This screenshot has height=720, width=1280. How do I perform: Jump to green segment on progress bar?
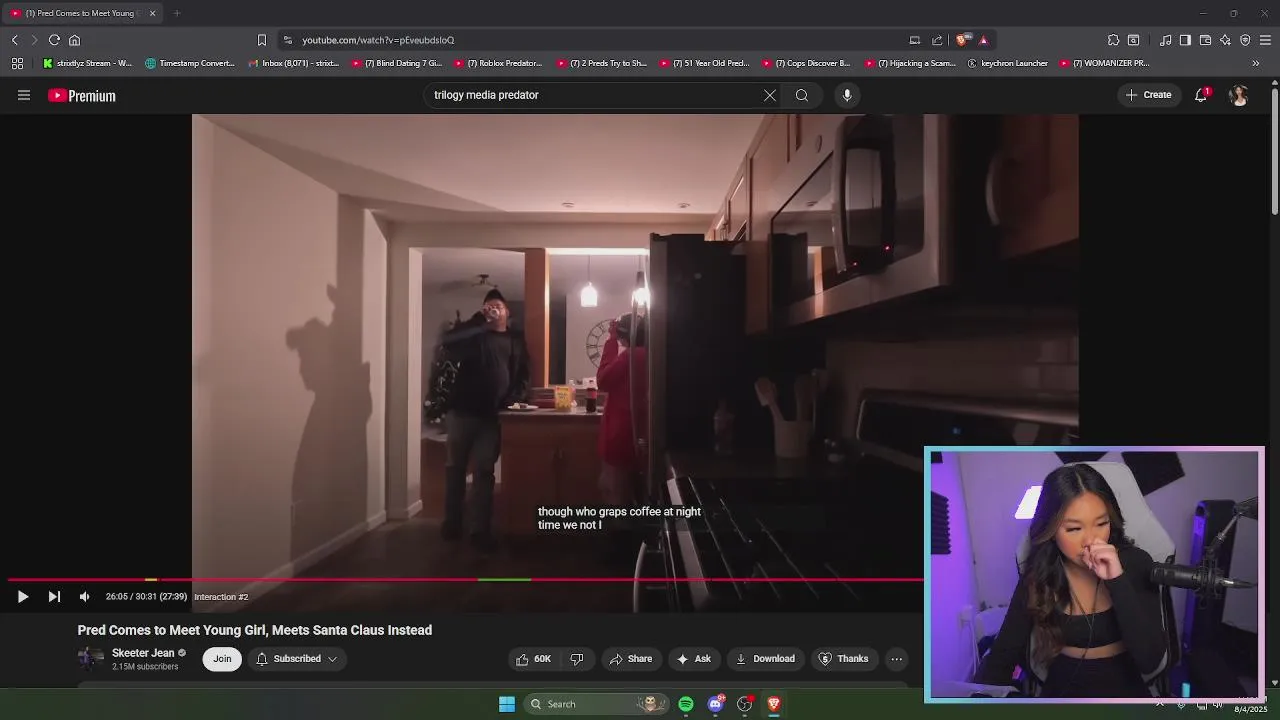coord(504,579)
